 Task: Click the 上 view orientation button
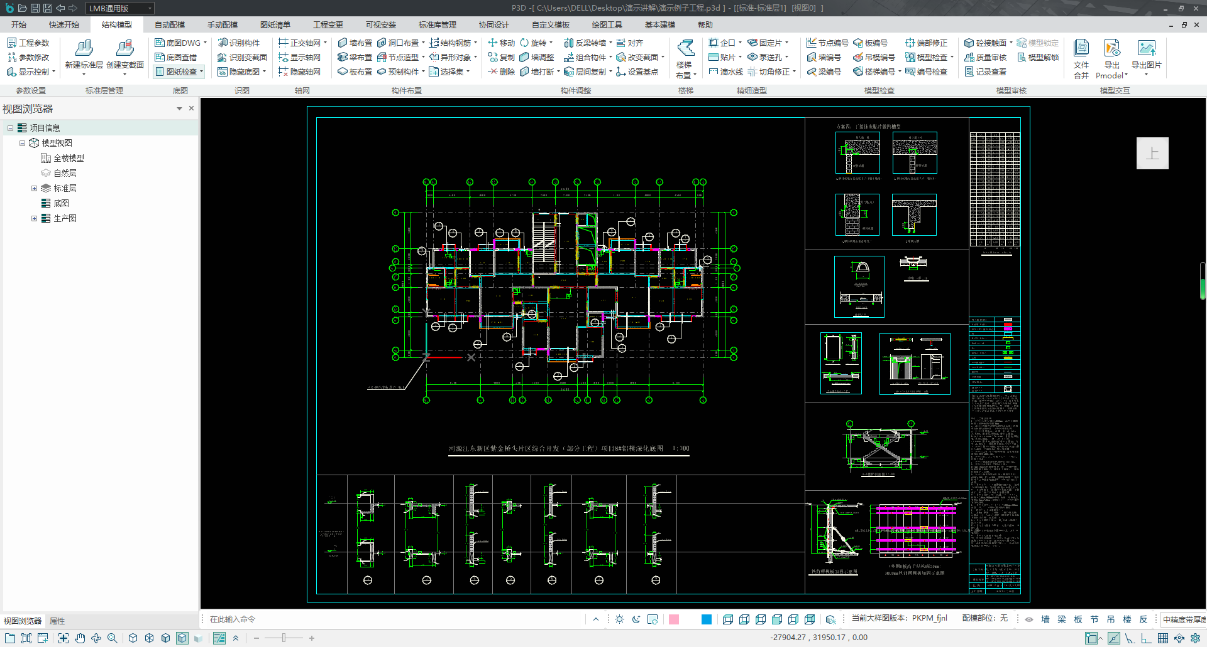(x=1152, y=153)
